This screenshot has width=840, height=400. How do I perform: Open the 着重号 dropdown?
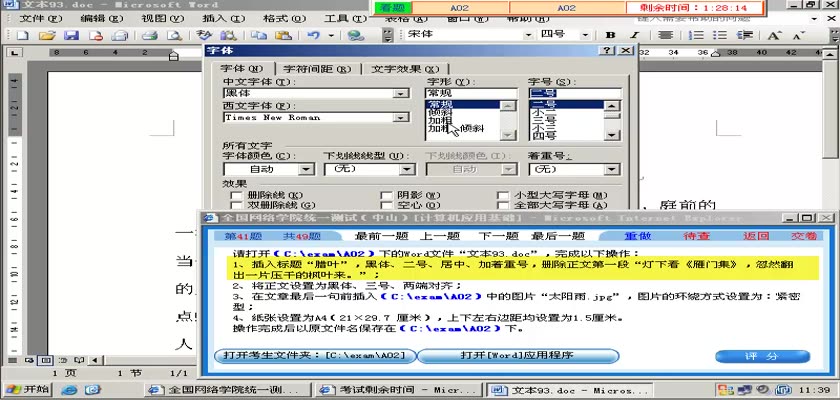(612, 169)
